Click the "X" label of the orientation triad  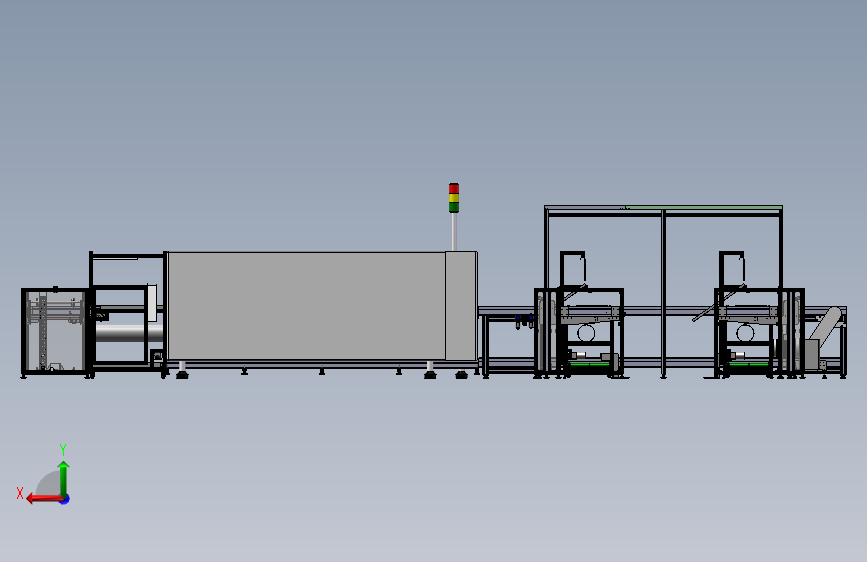pyautogui.click(x=20, y=493)
